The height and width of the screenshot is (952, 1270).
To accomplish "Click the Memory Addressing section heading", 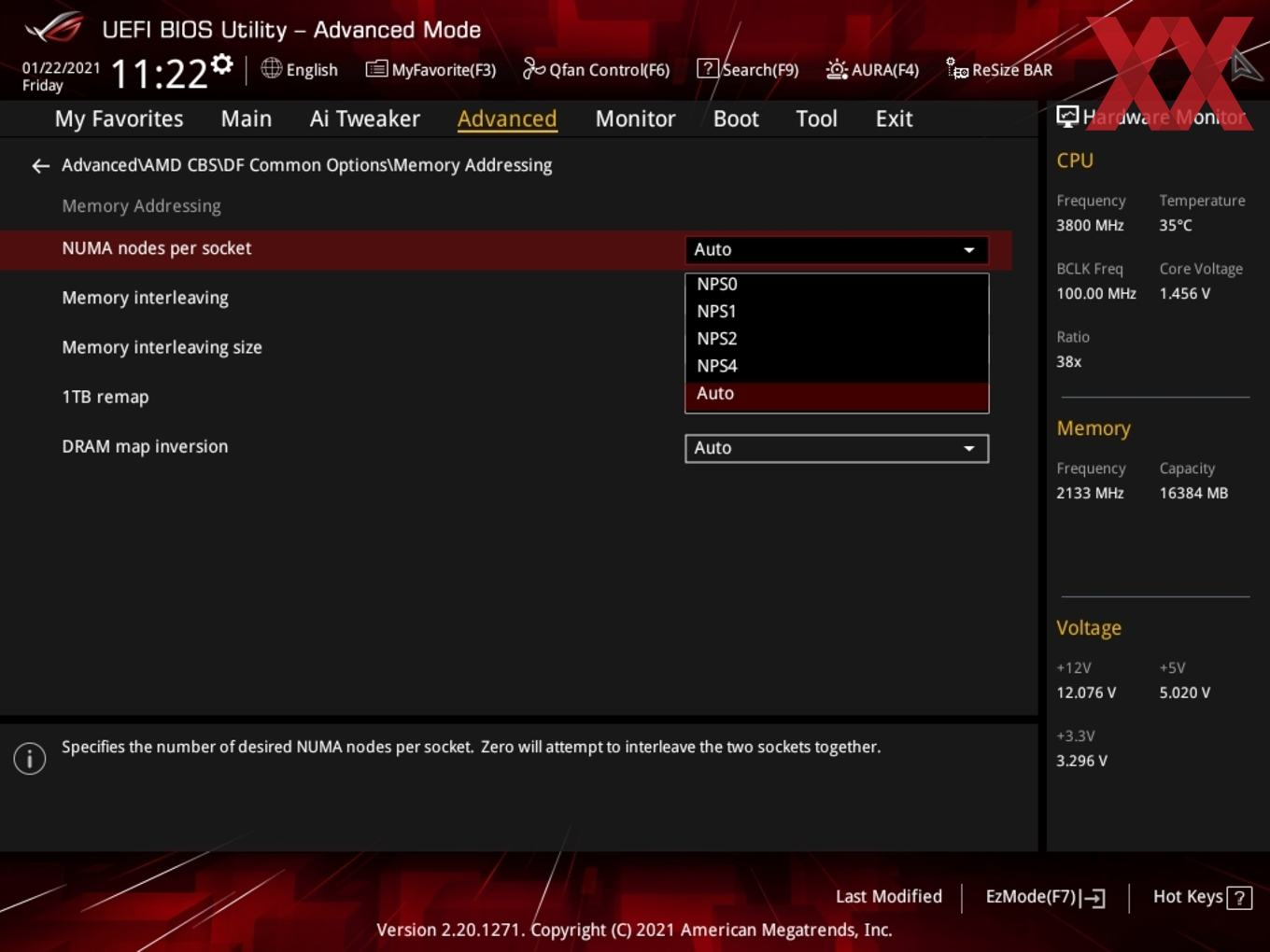I will 141,206.
